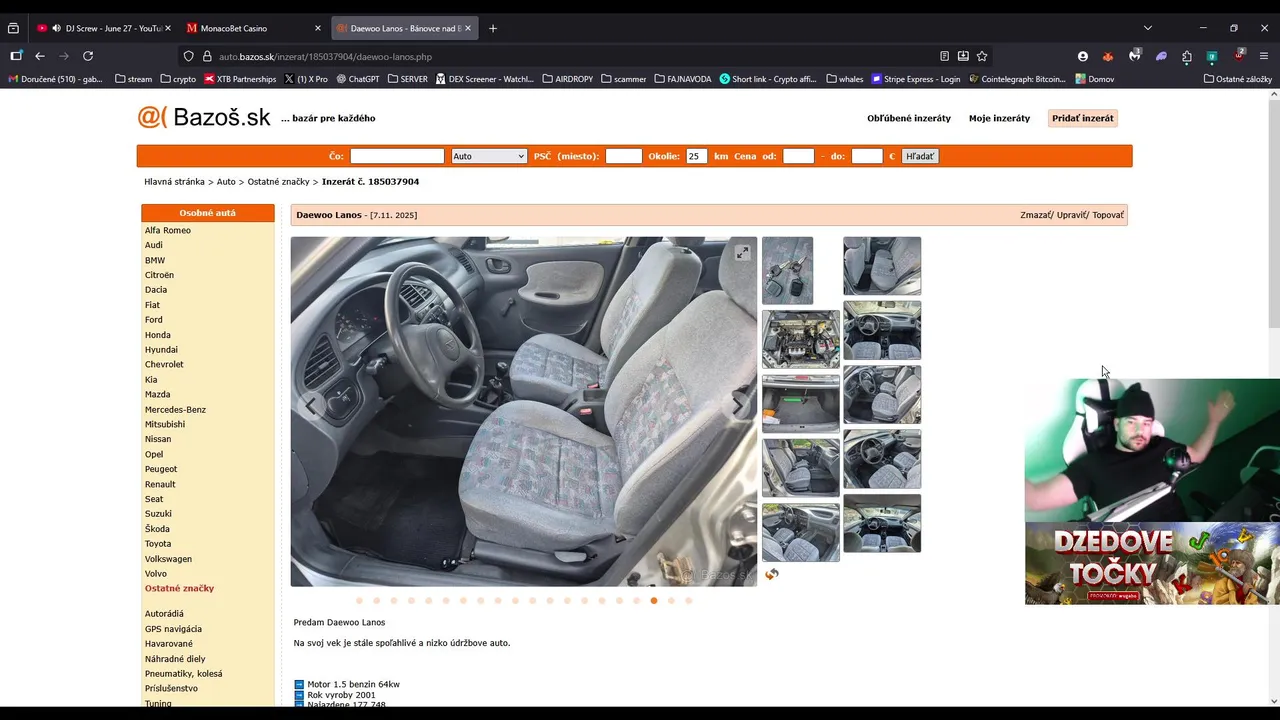Open the Ostatné záložky folder
This screenshot has width=1280, height=720.
[x=1238, y=79]
